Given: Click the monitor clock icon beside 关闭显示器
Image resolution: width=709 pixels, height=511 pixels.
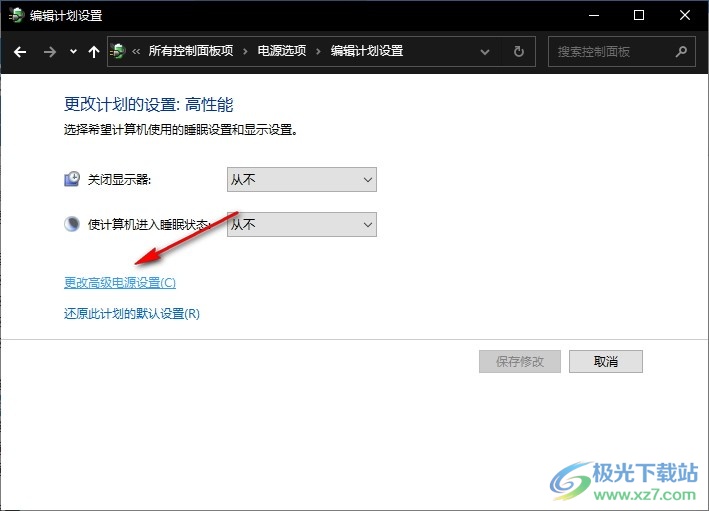Looking at the screenshot, I should (x=72, y=179).
